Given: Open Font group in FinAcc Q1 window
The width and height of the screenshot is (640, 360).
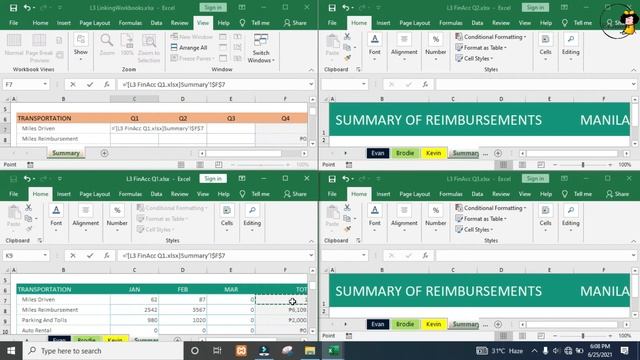Looking at the screenshot, I should point(56,218).
